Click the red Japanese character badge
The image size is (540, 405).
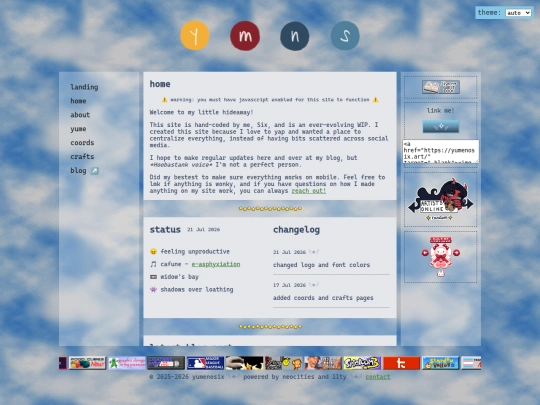click(402, 363)
